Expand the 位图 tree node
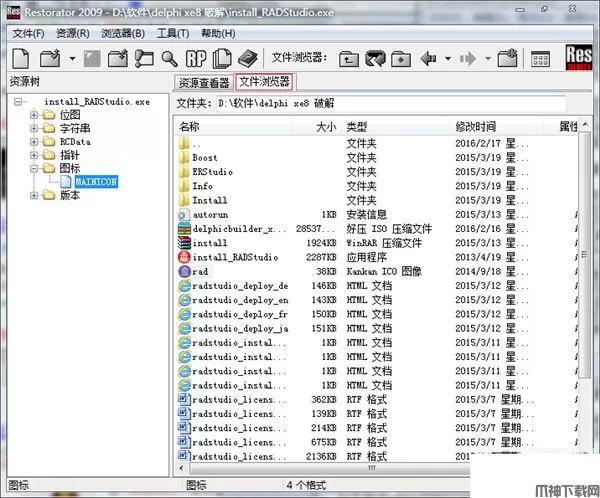This screenshot has width=600, height=498. tap(35, 115)
